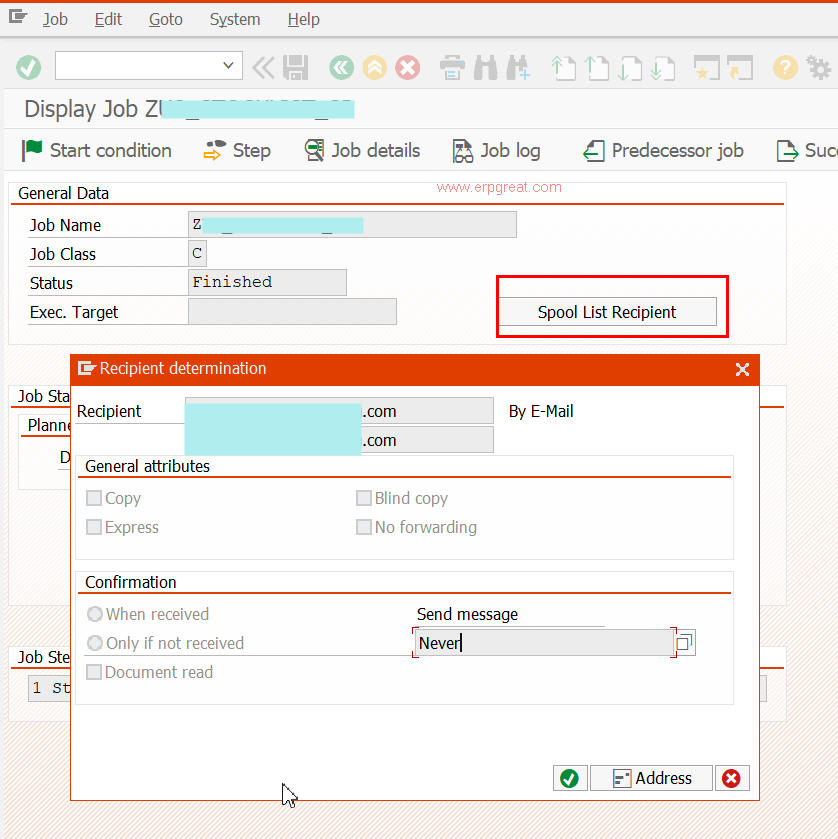The width and height of the screenshot is (838, 839).
Task: Click the Job Class field
Action: point(197,254)
